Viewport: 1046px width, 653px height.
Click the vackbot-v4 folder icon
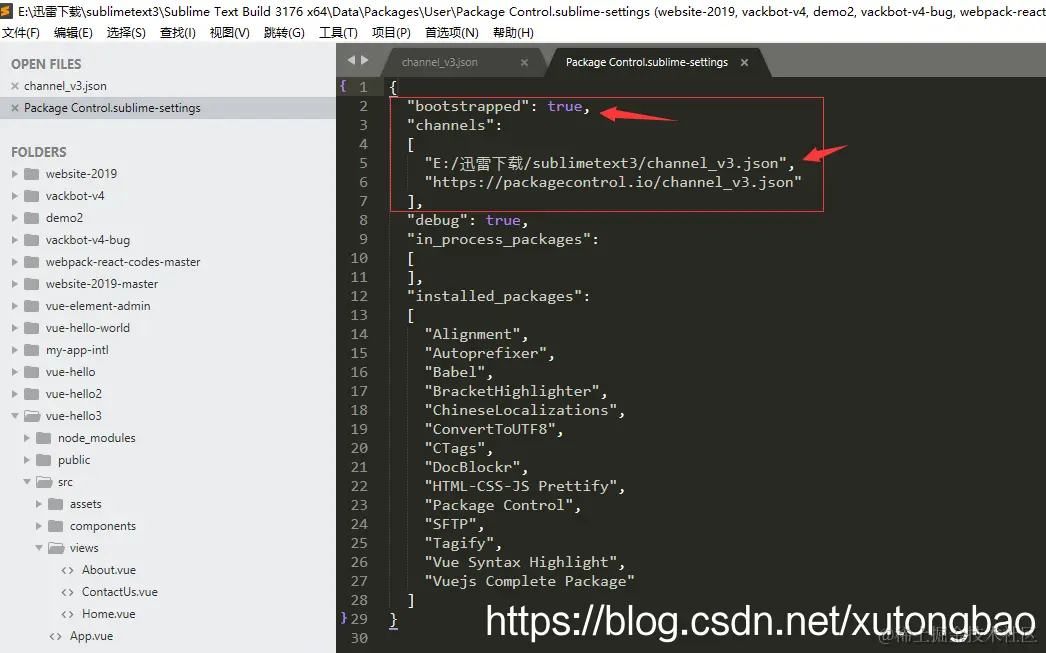pos(31,196)
